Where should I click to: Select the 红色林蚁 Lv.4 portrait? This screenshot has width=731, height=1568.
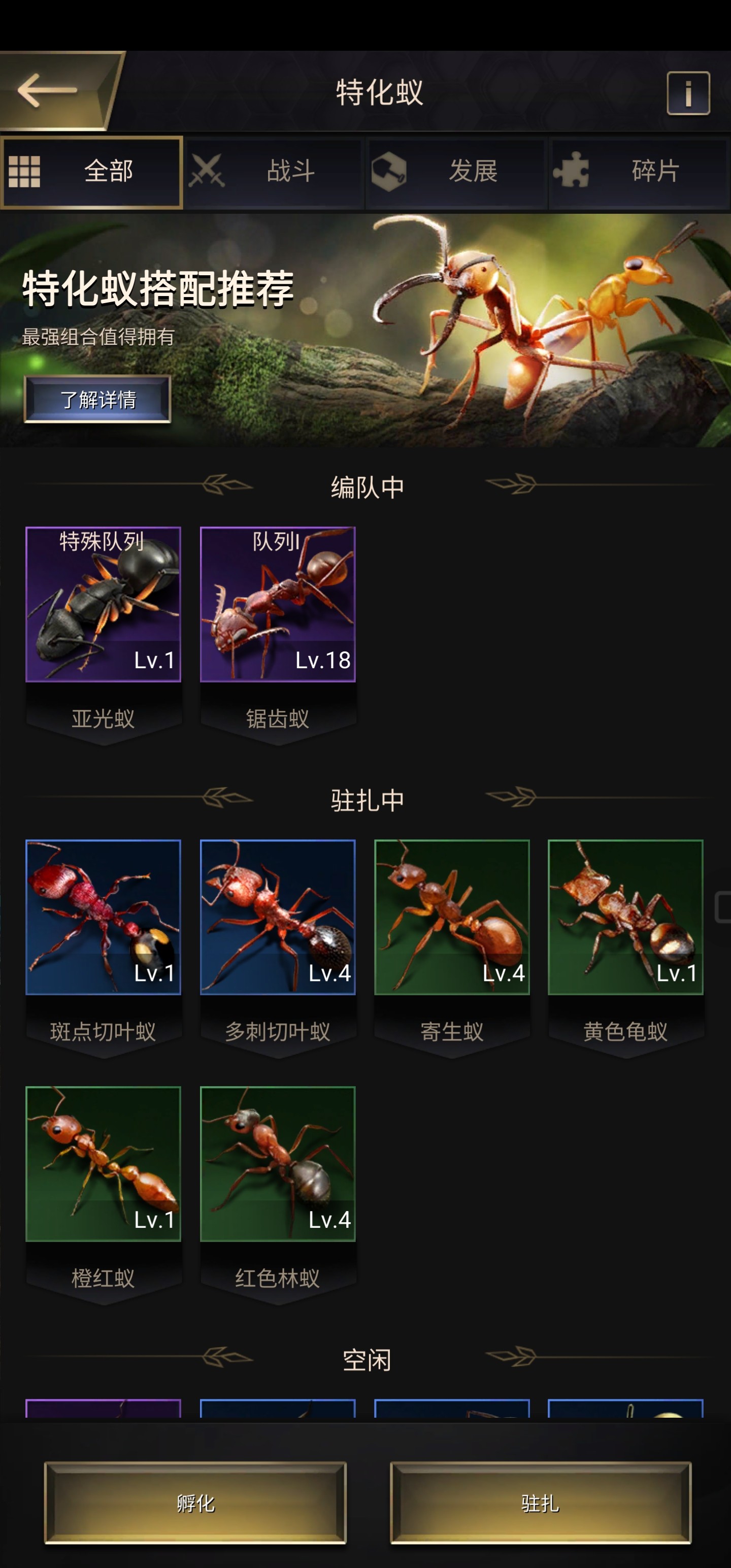tap(278, 1163)
